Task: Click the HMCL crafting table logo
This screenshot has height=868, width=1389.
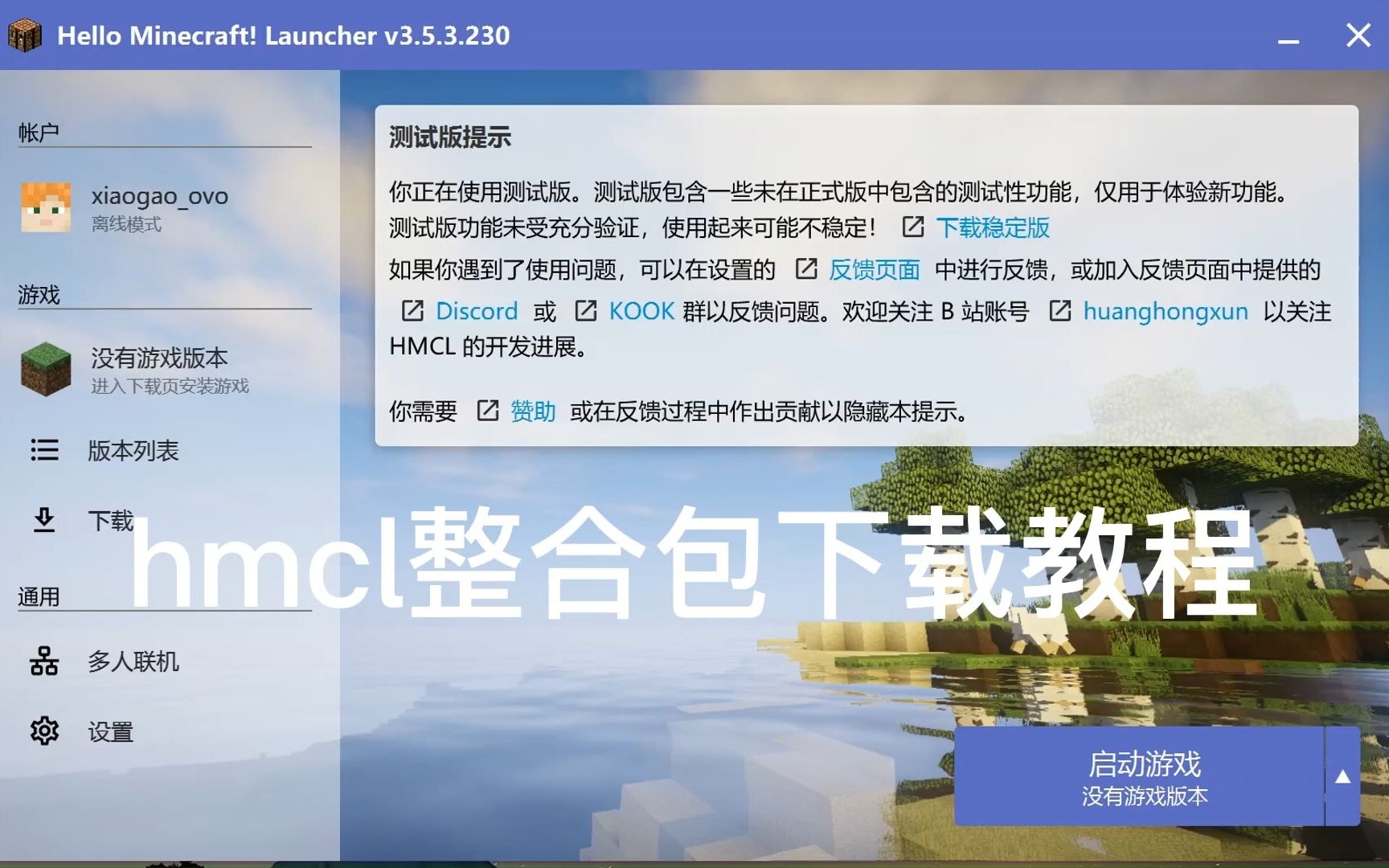Action: click(24, 35)
